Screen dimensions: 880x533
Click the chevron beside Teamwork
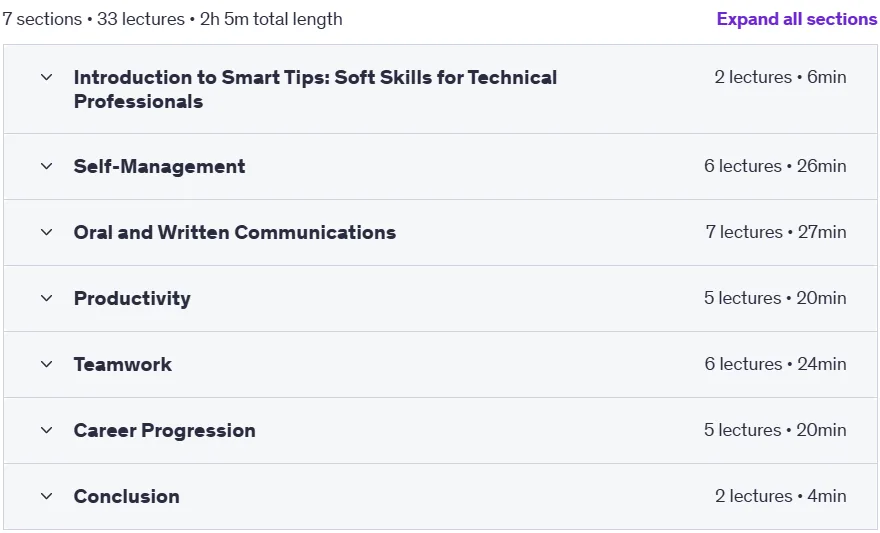pyautogui.click(x=47, y=364)
